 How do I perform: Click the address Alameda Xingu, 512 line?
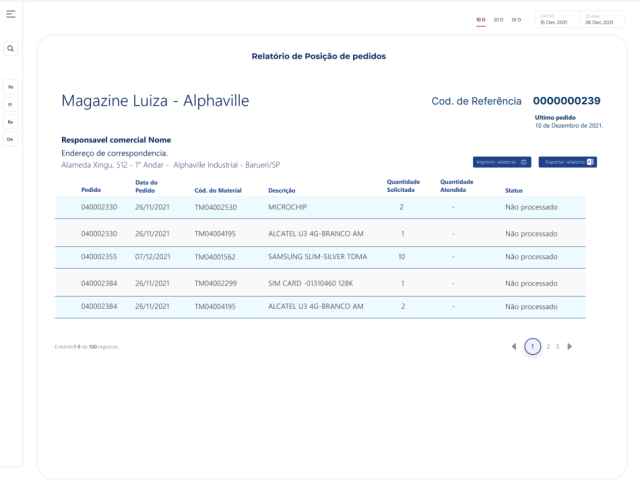[171, 165]
